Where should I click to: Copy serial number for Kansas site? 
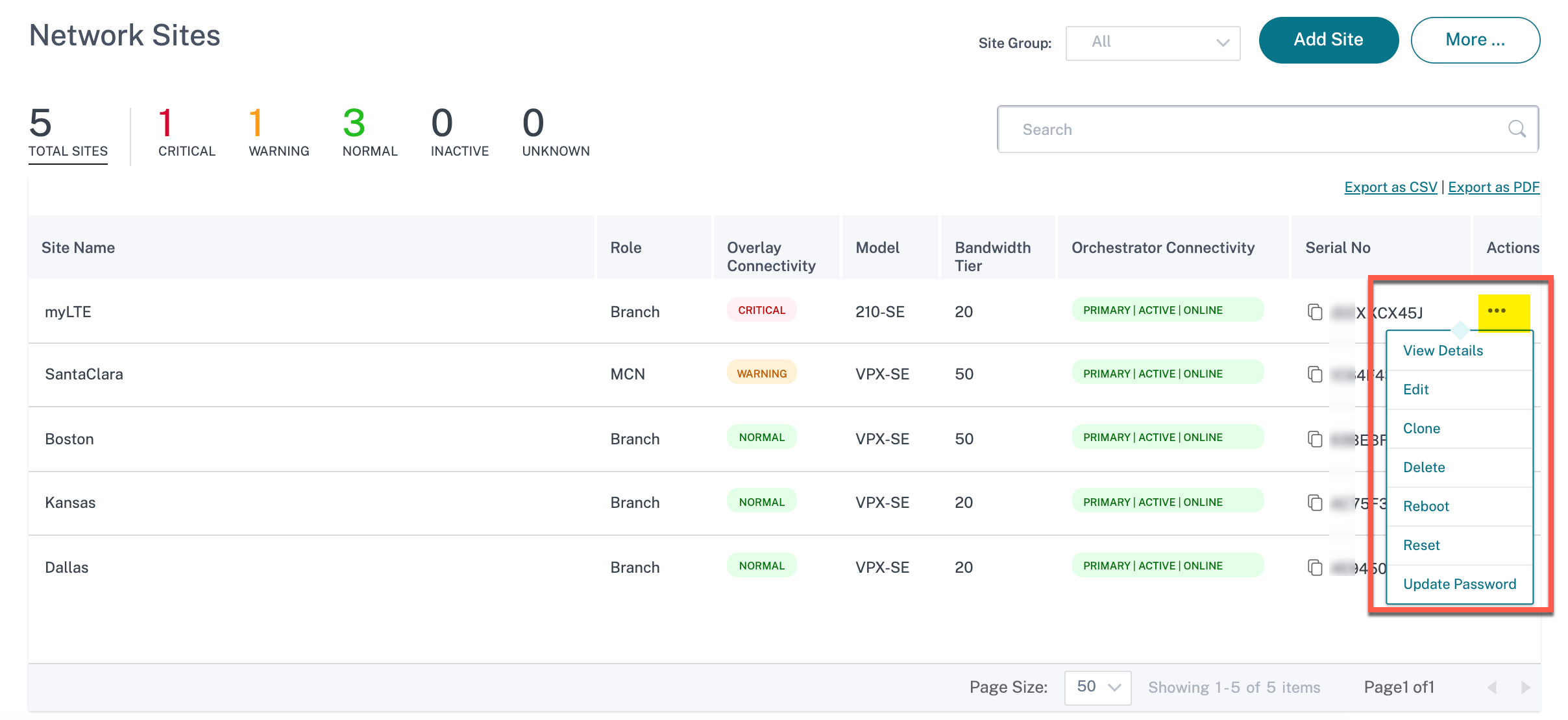tap(1315, 503)
